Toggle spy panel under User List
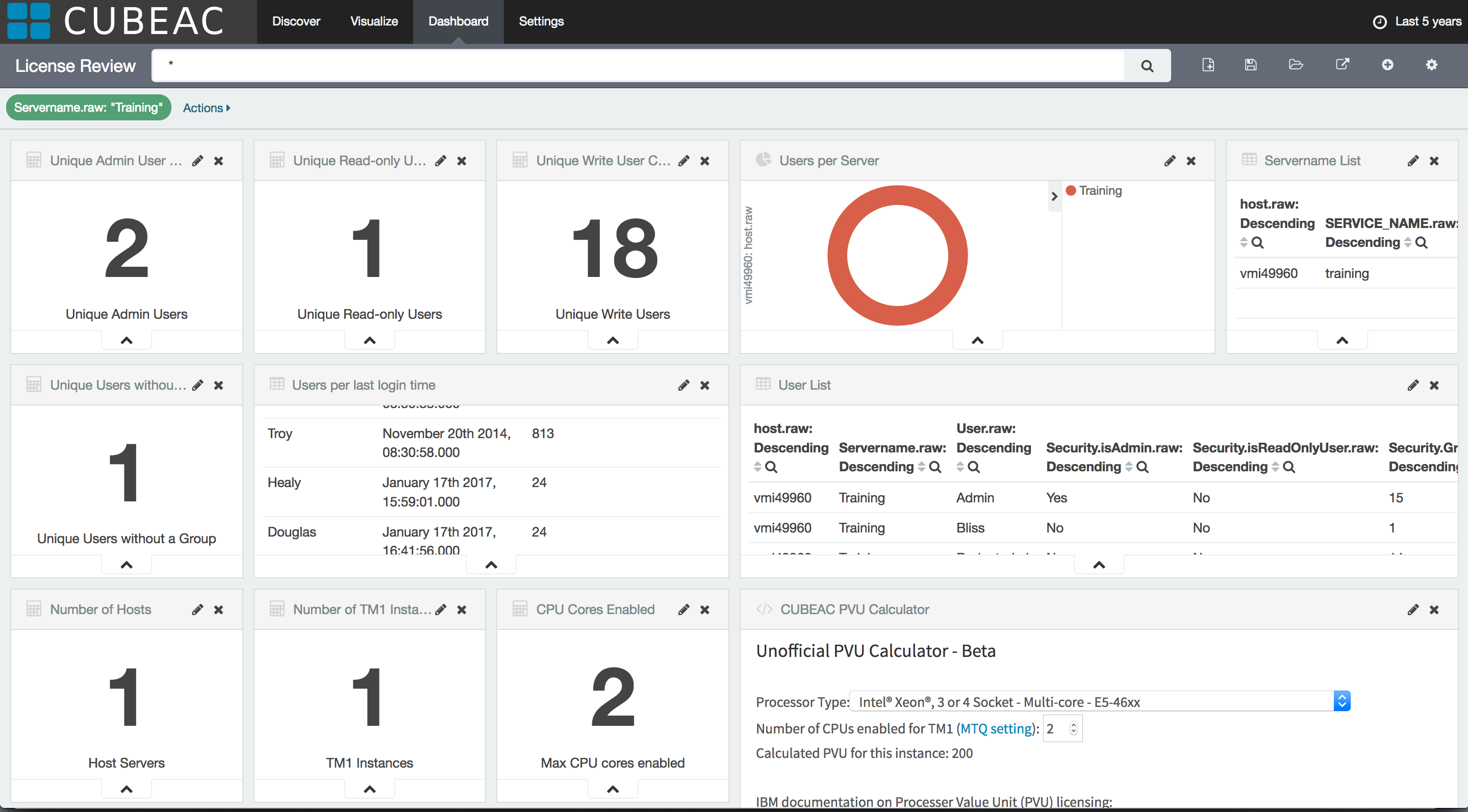Viewport: 1468px width, 812px height. (1099, 565)
